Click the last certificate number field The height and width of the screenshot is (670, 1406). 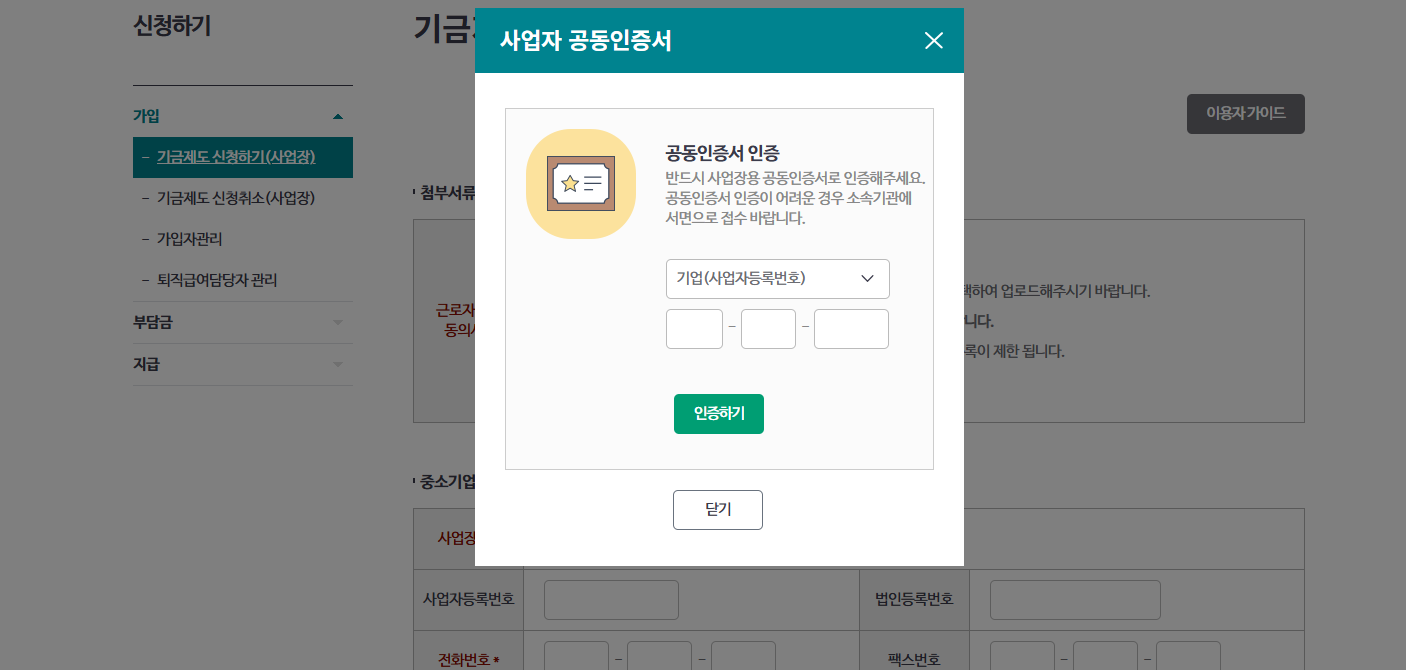[x=851, y=328]
